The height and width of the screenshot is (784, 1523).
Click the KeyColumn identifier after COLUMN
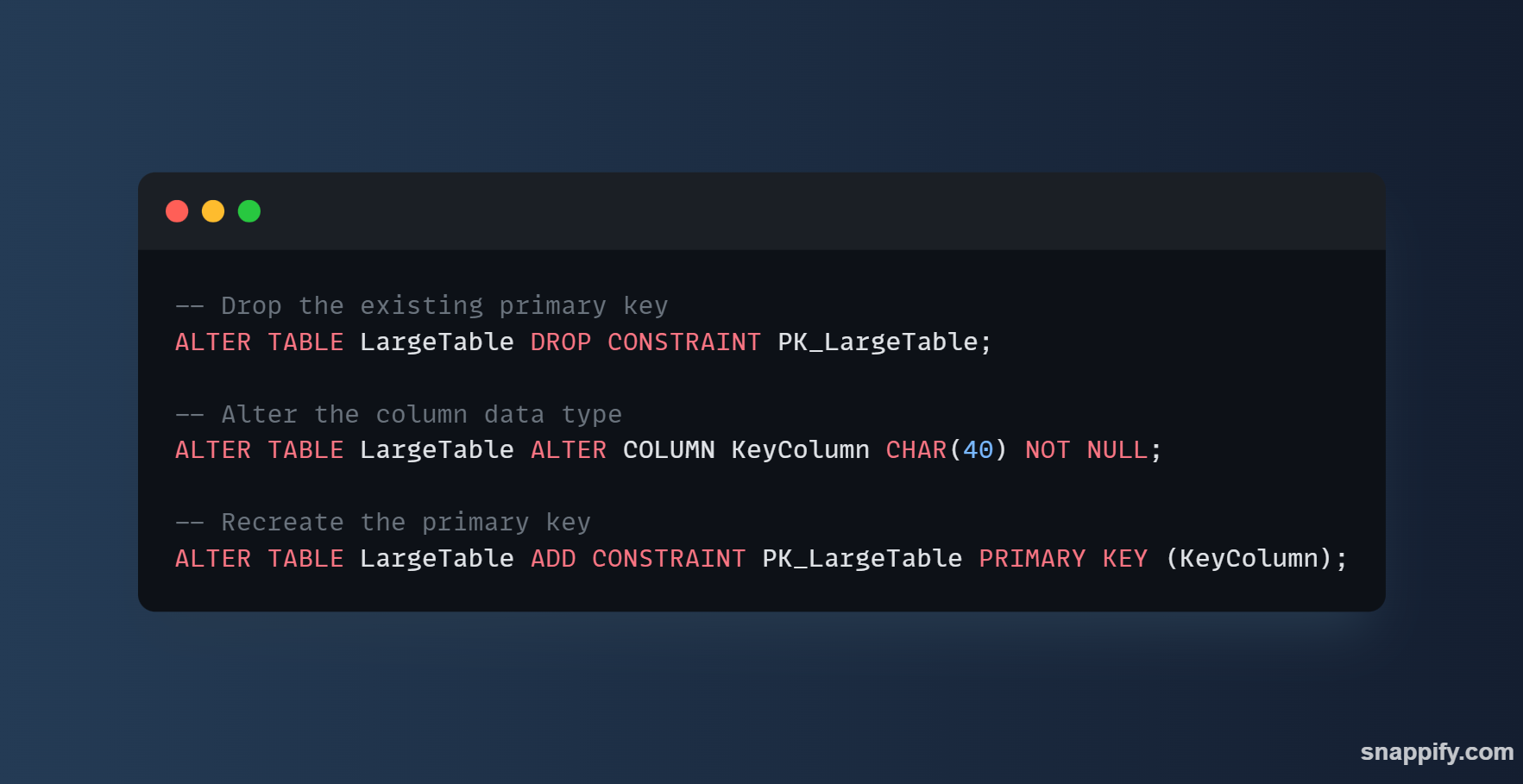pos(800,450)
